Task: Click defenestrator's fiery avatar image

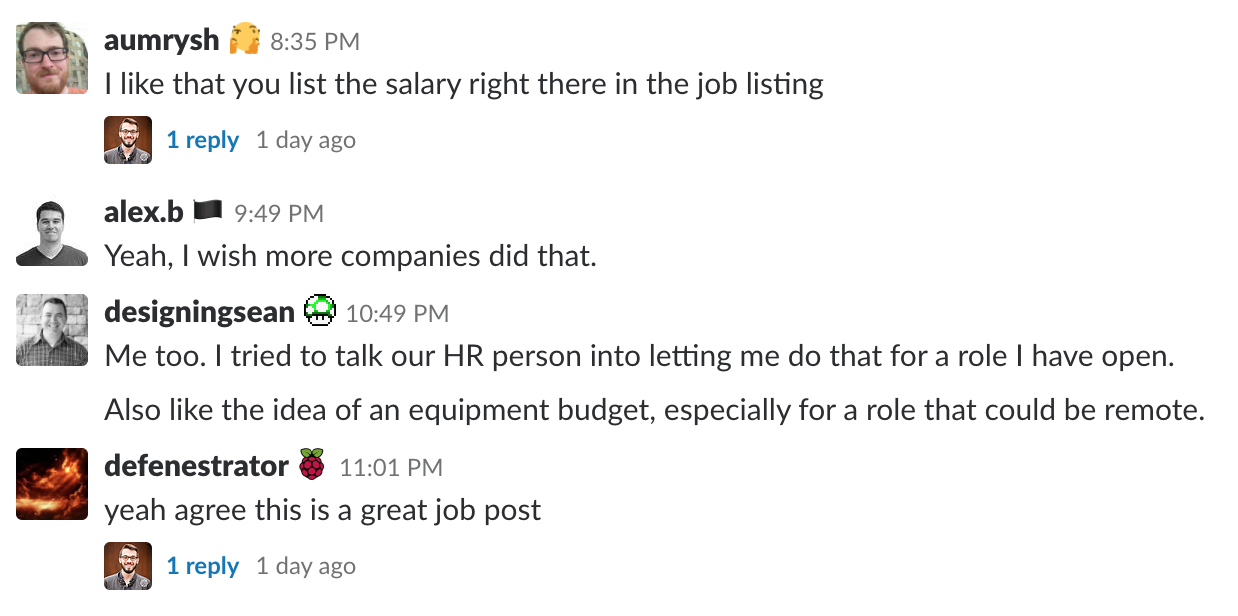Action: click(x=52, y=484)
